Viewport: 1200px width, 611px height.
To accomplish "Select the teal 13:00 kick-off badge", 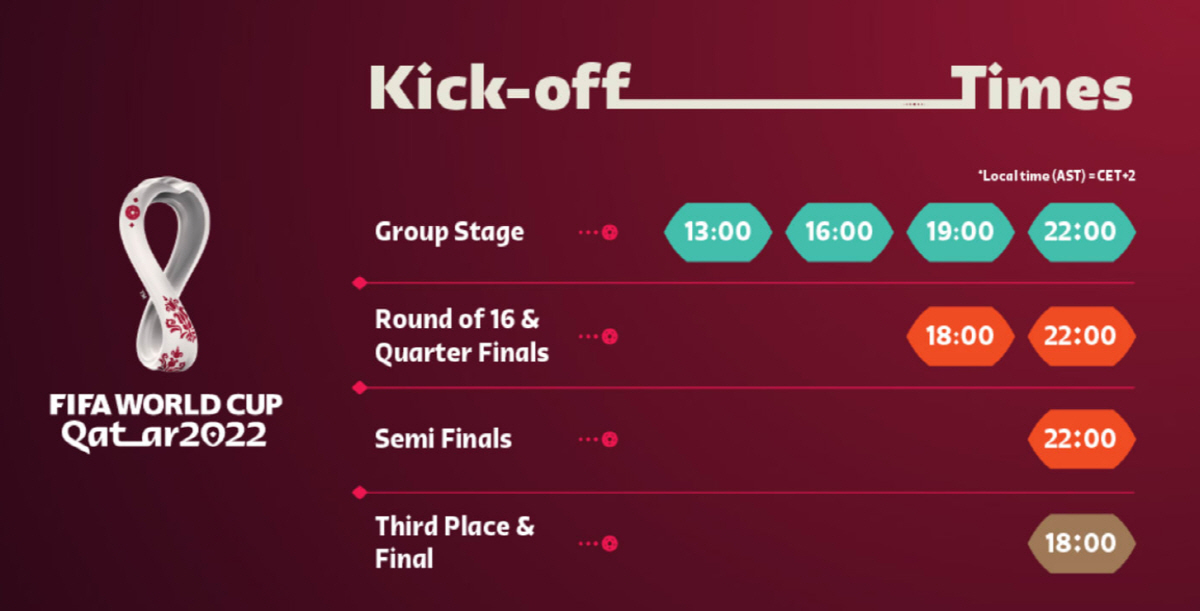I will (718, 232).
